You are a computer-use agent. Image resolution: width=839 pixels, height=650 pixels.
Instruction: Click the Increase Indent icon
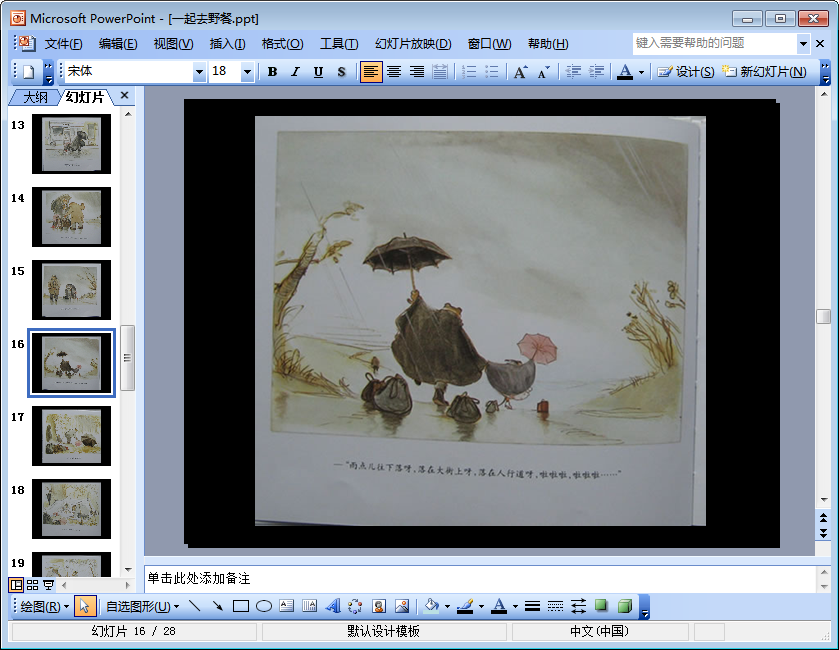point(596,72)
